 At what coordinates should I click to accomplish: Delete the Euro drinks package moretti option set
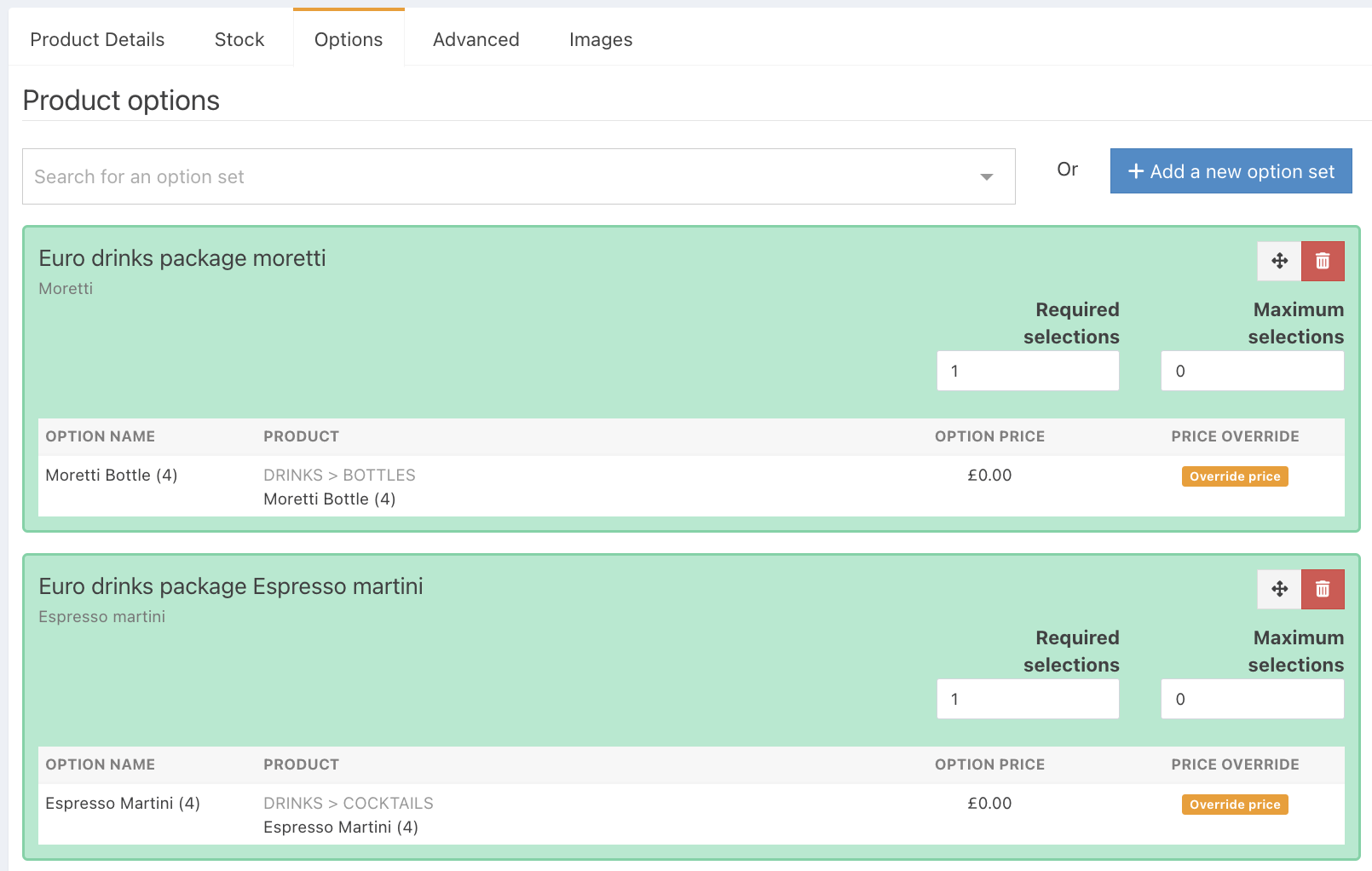[1323, 261]
